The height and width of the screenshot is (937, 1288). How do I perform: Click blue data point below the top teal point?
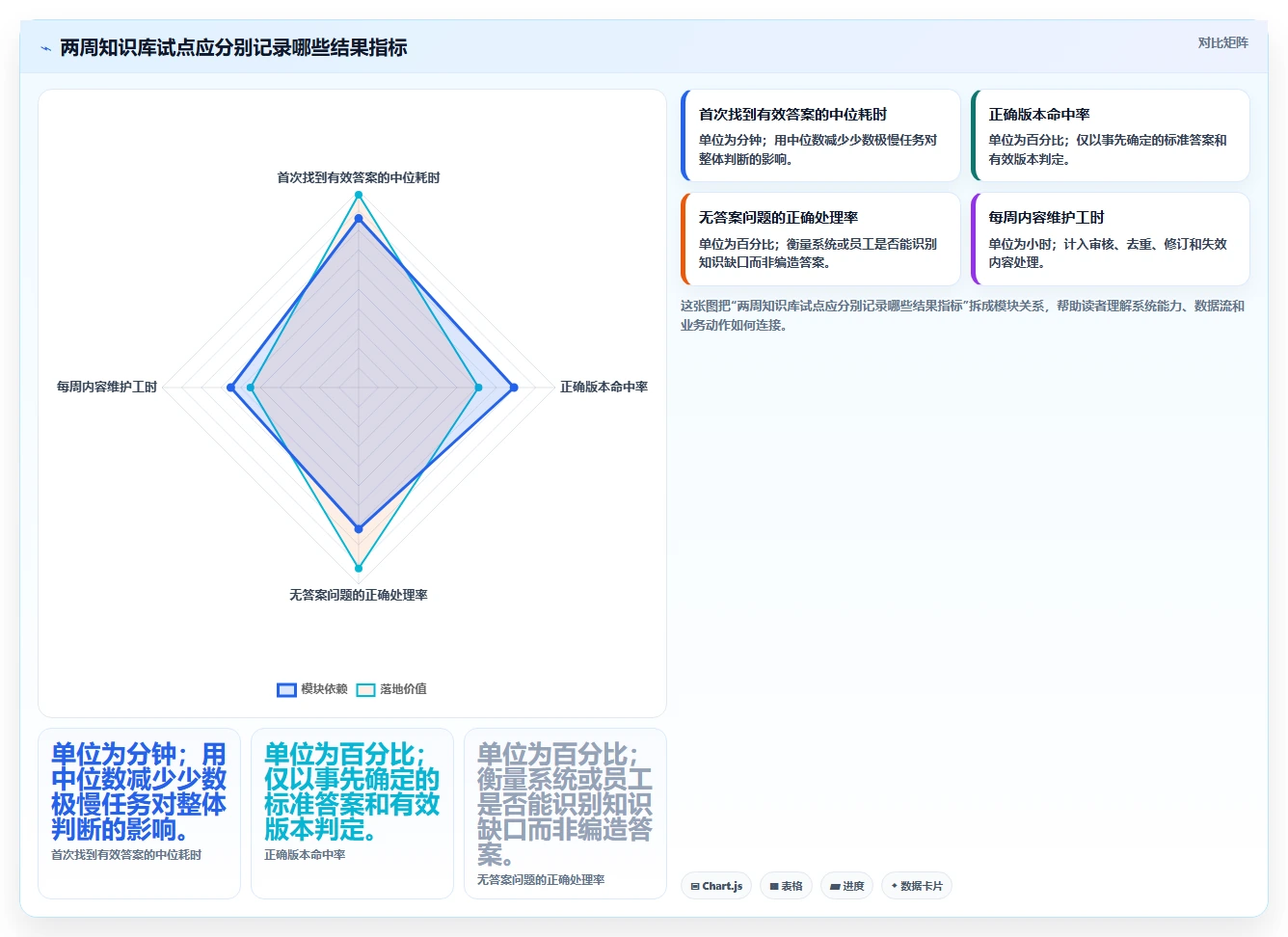pos(359,219)
